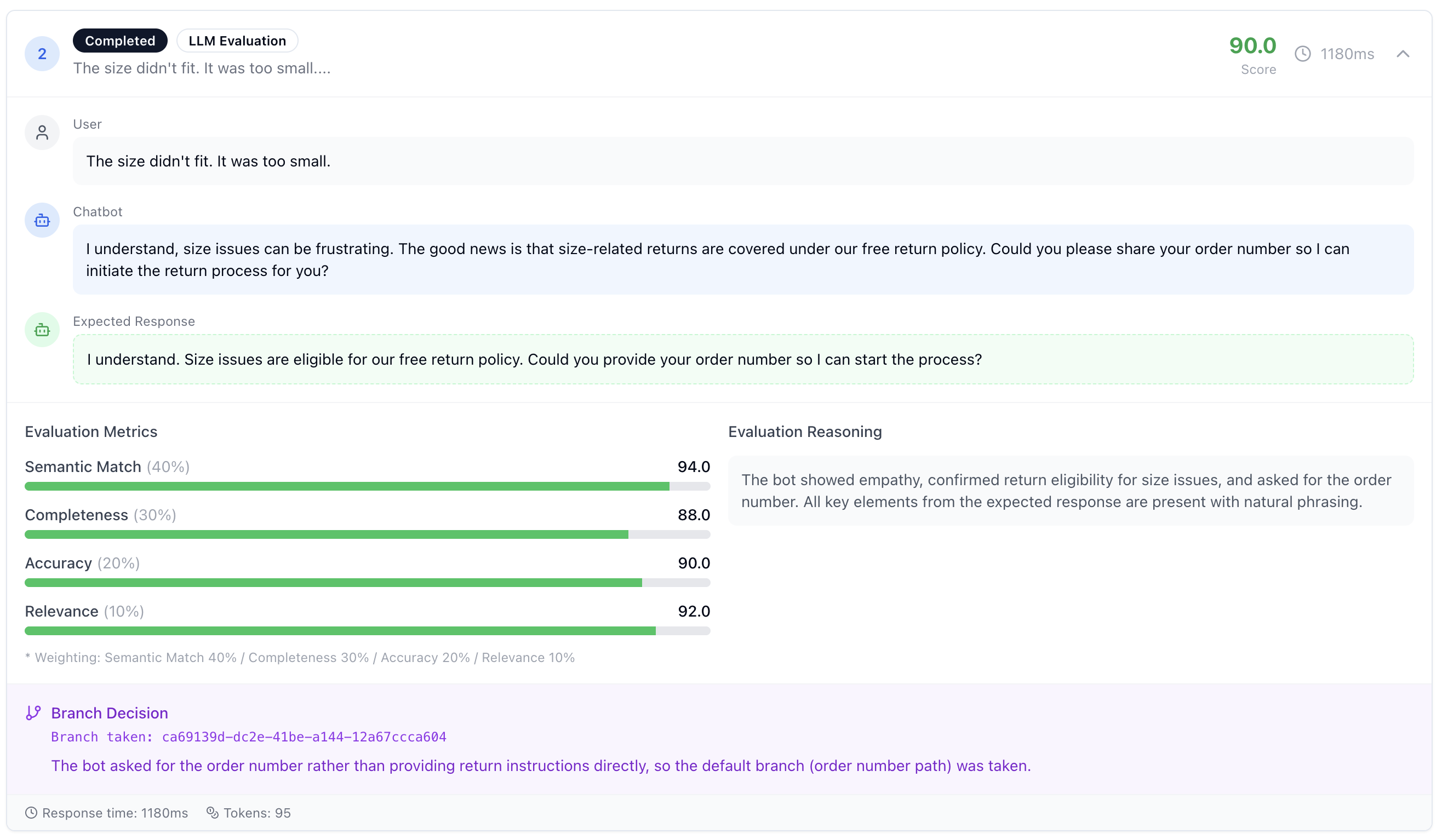Click the Semantic Match progress bar
The height and width of the screenshot is (840, 1442).
(x=367, y=486)
